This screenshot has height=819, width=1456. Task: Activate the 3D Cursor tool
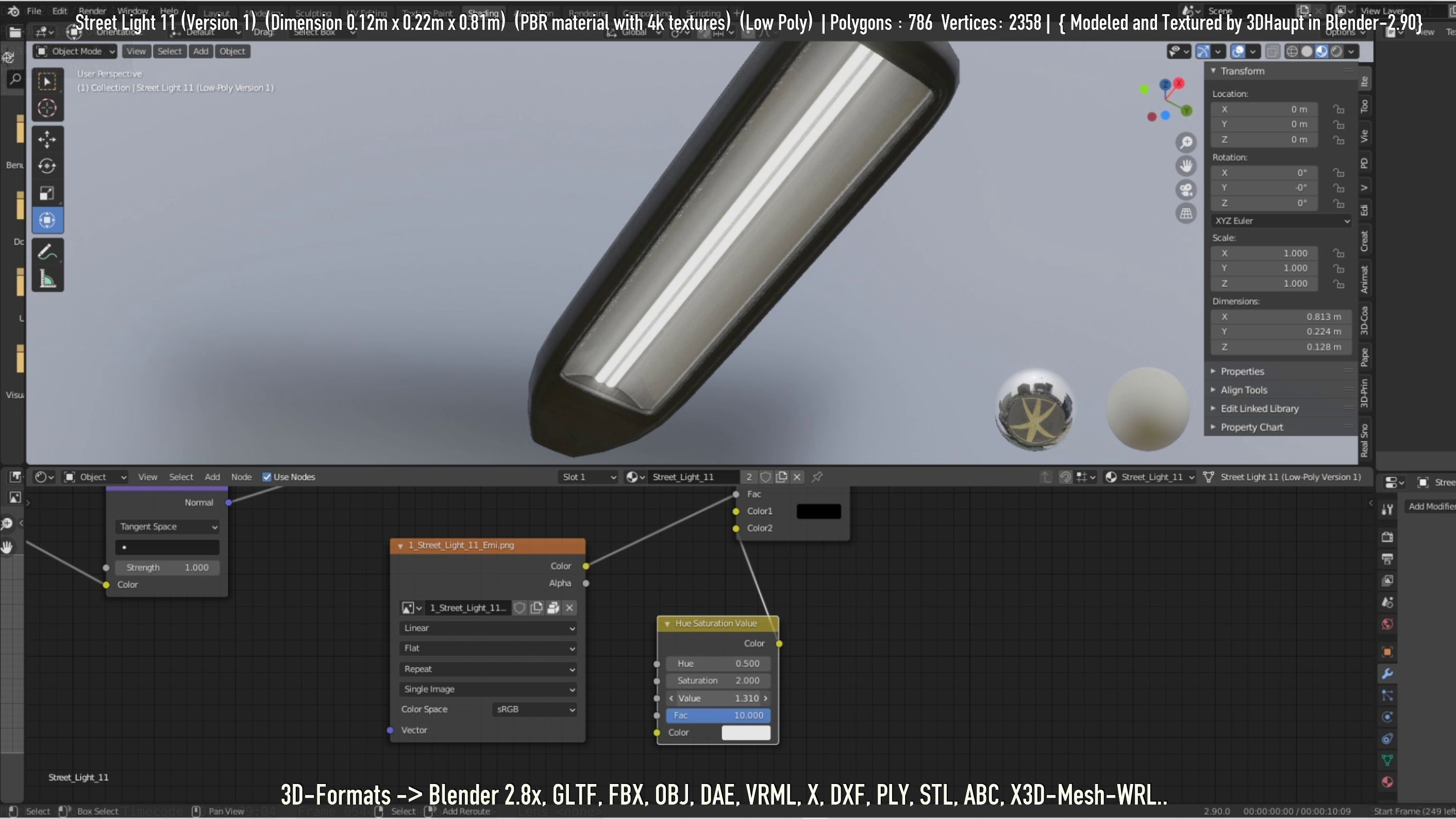click(47, 109)
